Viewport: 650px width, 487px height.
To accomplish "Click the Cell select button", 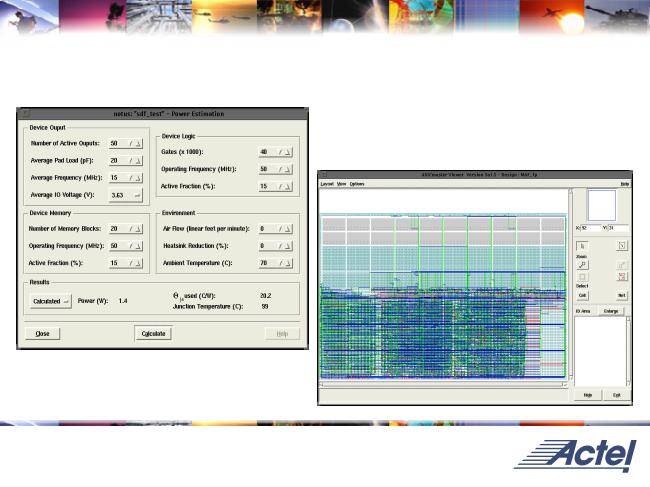I will tap(583, 295).
